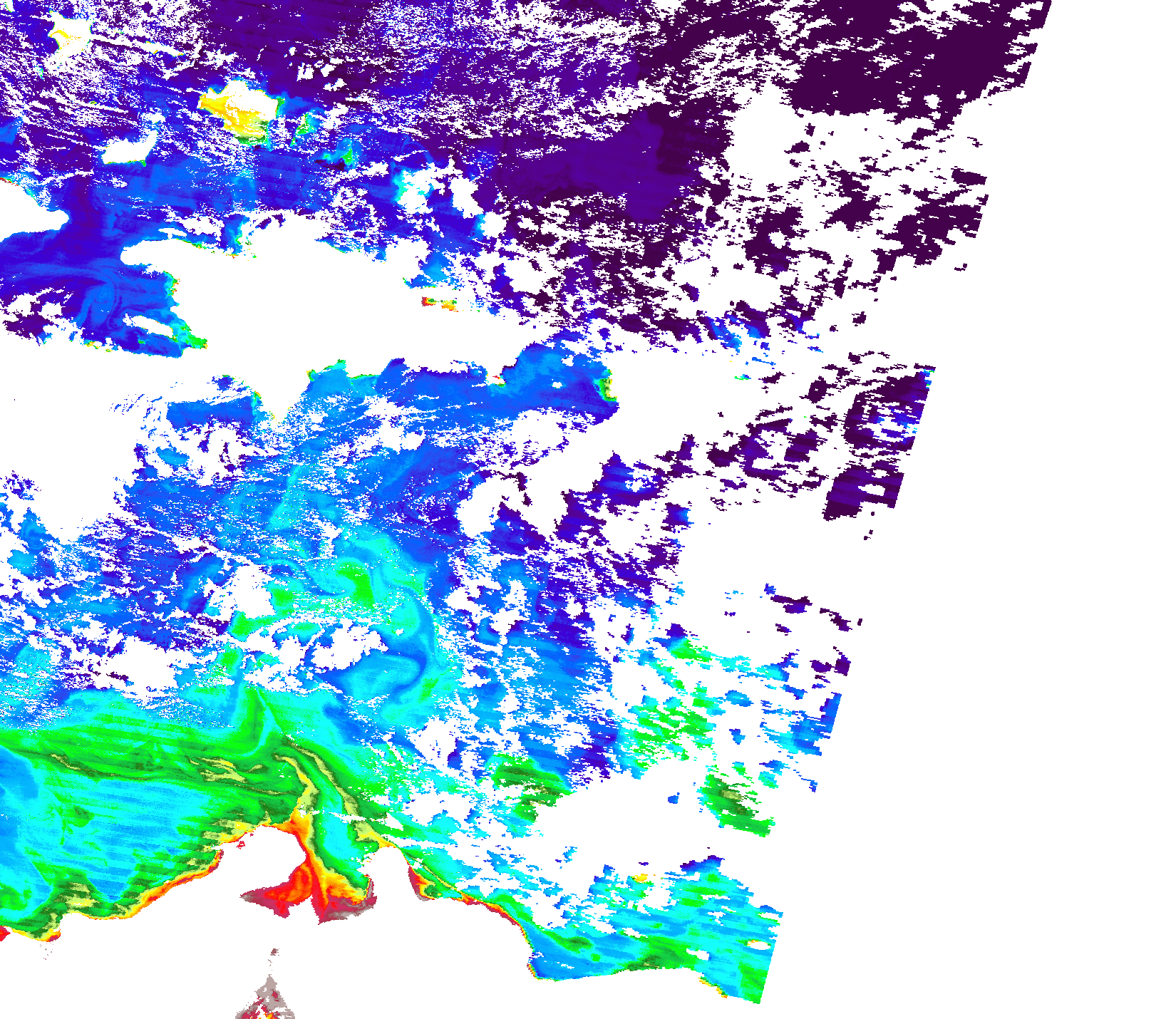The width and height of the screenshot is (1176, 1019).
Task: Click the small yellow speck in the top-left corner
Action: click(68, 32)
